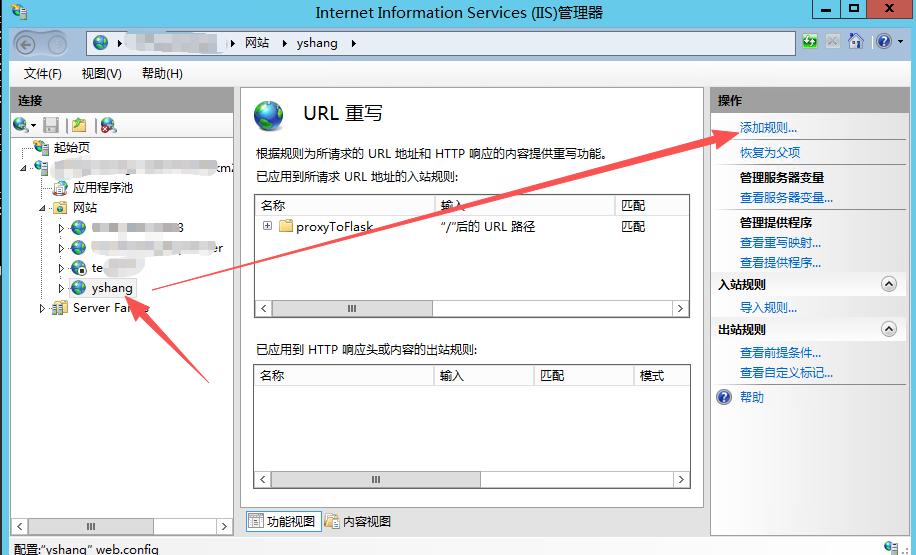The width and height of the screenshot is (916, 555).
Task: Expand the stopped 'te' site node
Action: point(61,268)
